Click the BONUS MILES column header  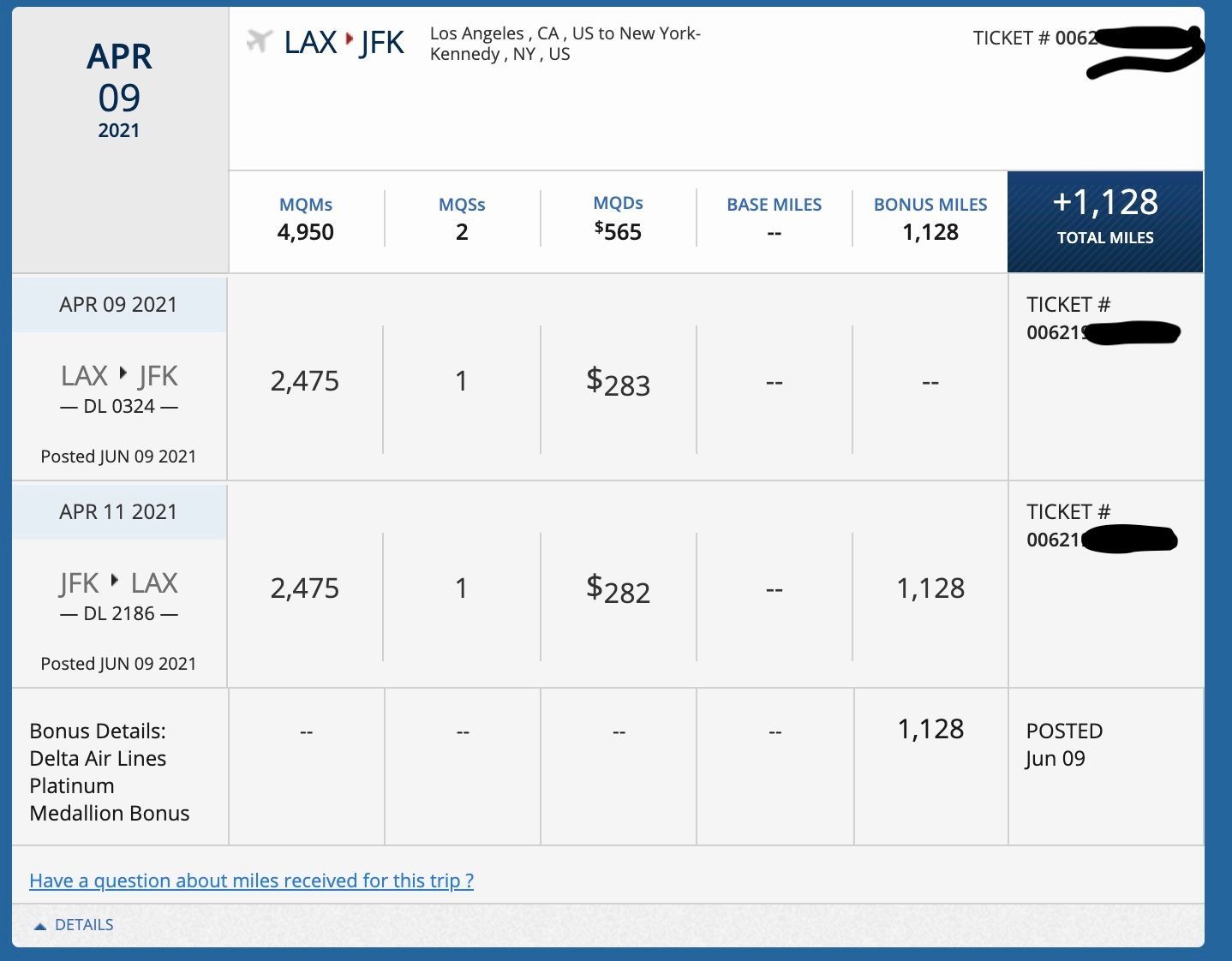(930, 205)
